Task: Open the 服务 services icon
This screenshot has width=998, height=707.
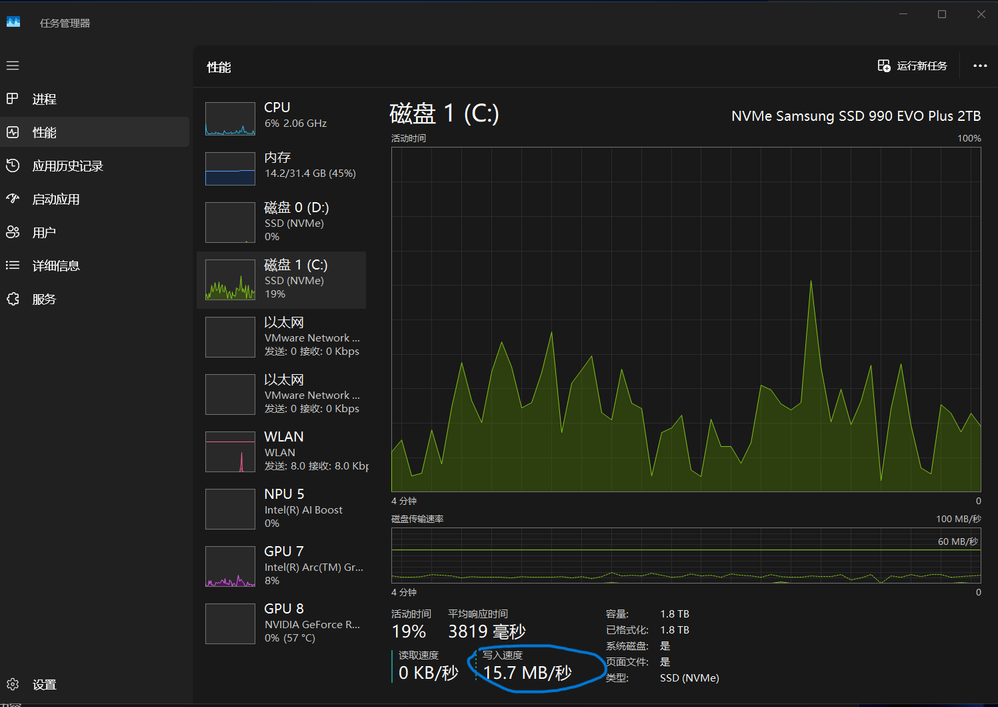Action: pyautogui.click(x=13, y=299)
